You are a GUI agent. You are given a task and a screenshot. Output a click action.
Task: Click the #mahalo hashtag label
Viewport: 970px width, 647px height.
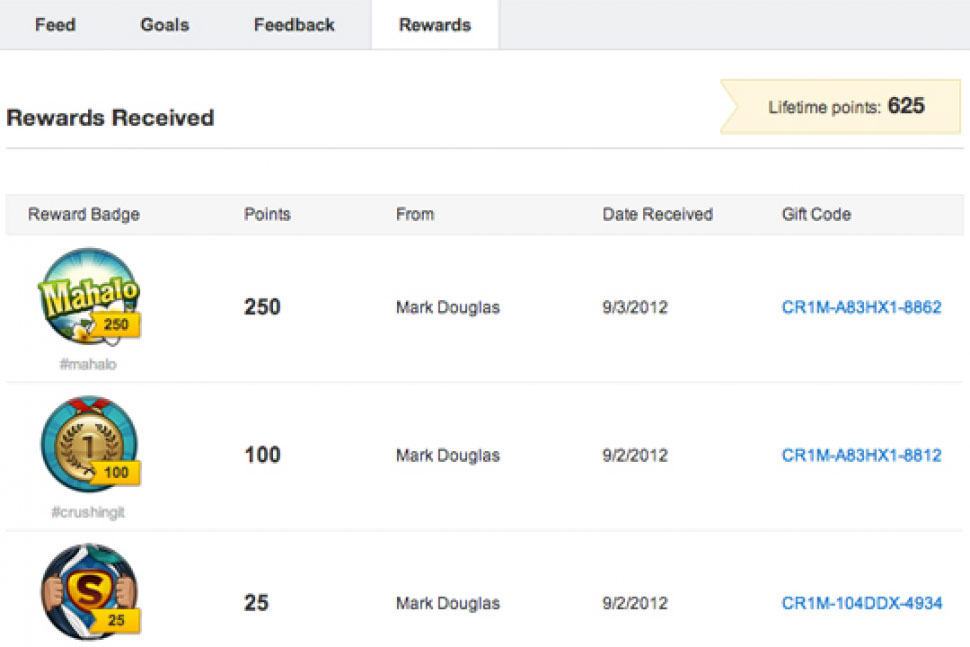(88, 365)
